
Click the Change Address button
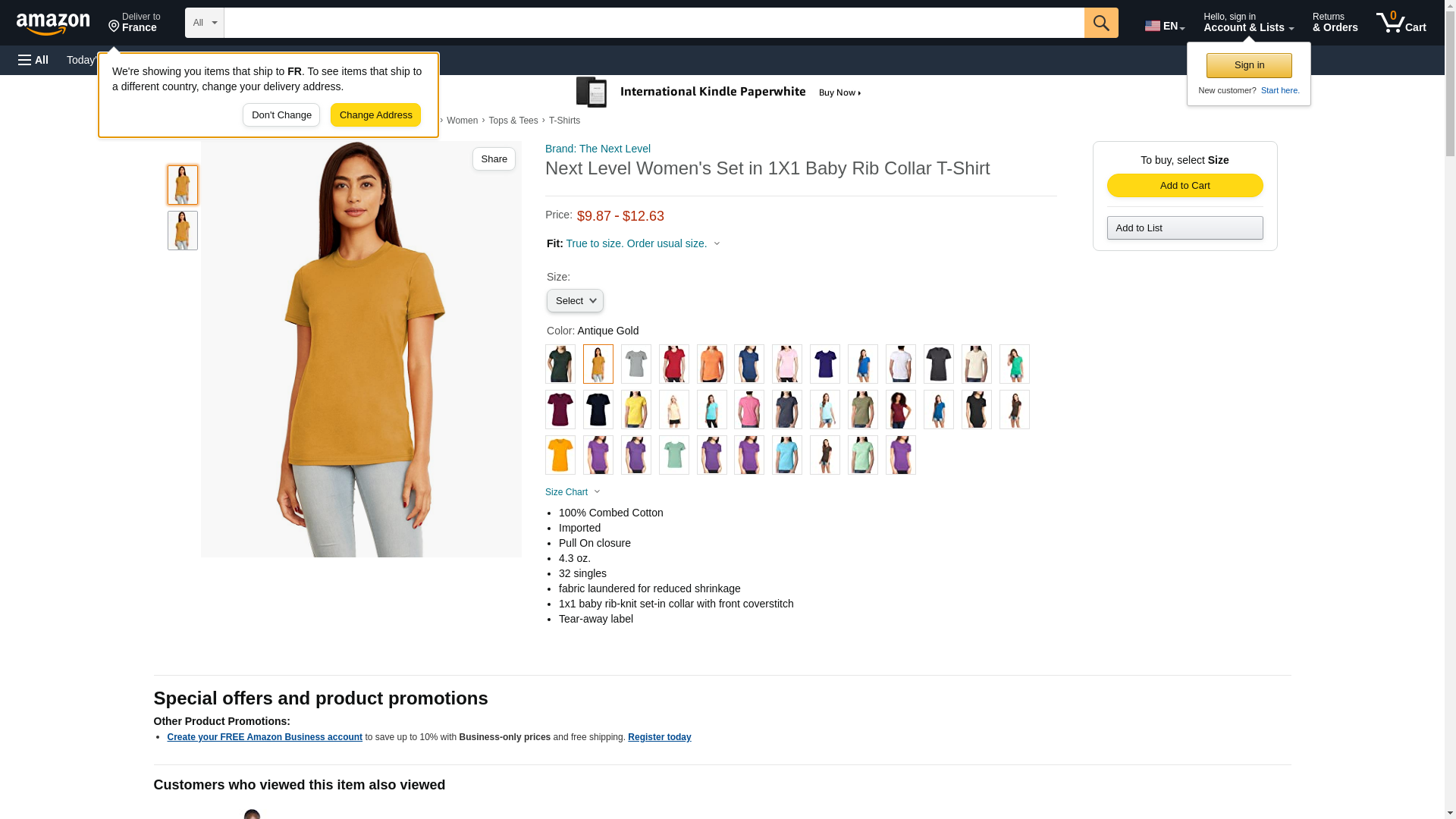click(x=375, y=115)
